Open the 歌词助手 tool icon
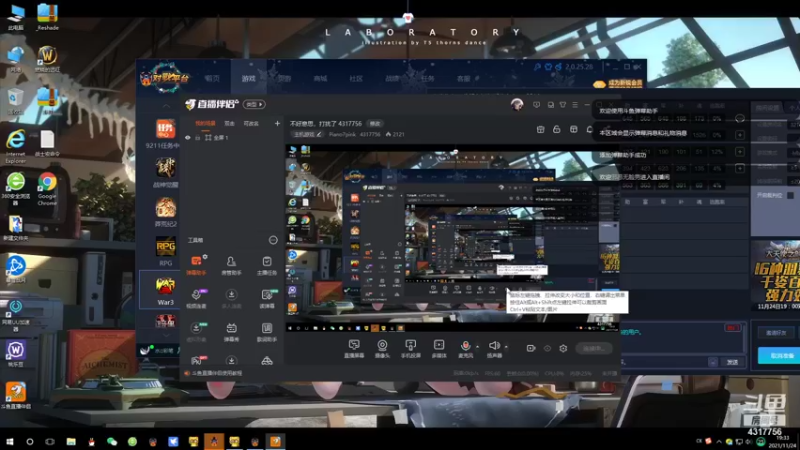Screen dimensions: 800x450 click(267, 332)
